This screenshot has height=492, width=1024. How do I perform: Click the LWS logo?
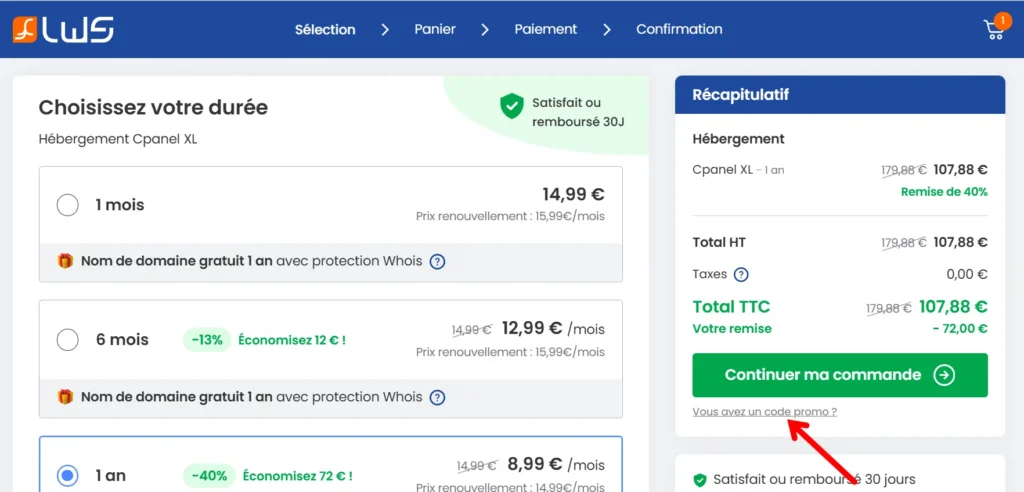pos(63,29)
